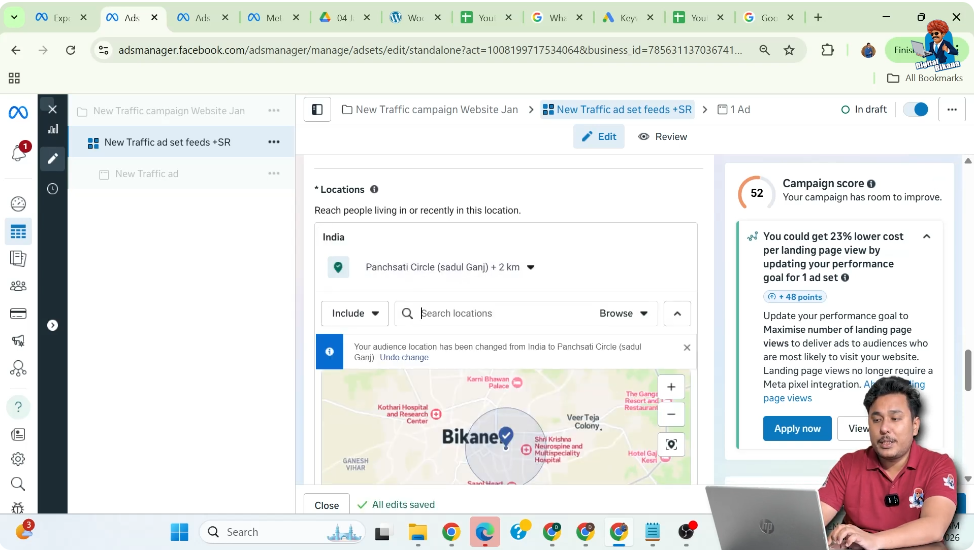
Task: Open Microsoft Edge from the taskbar
Action: 485,532
